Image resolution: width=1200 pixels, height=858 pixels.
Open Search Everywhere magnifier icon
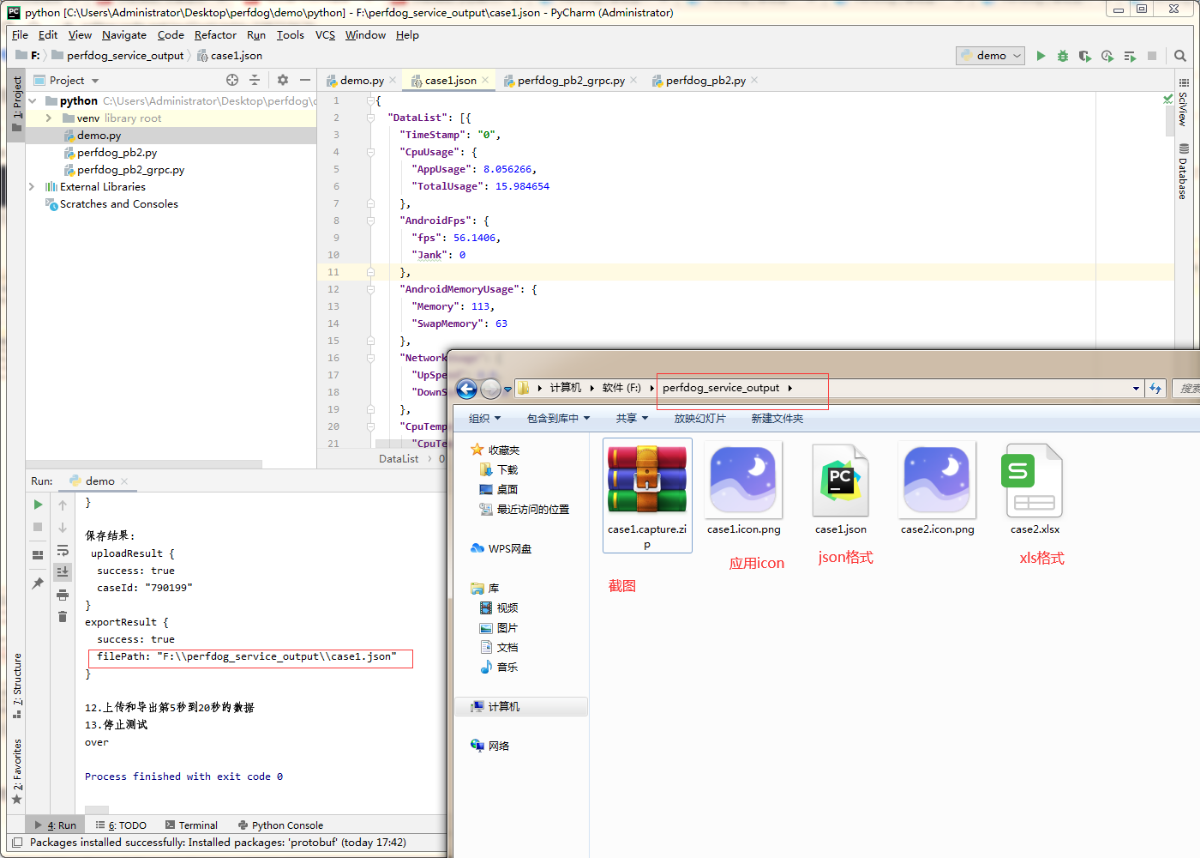pyautogui.click(x=1181, y=56)
